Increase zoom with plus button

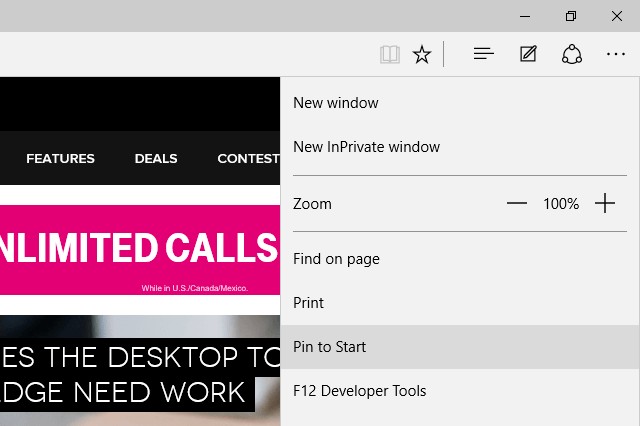[605, 203]
